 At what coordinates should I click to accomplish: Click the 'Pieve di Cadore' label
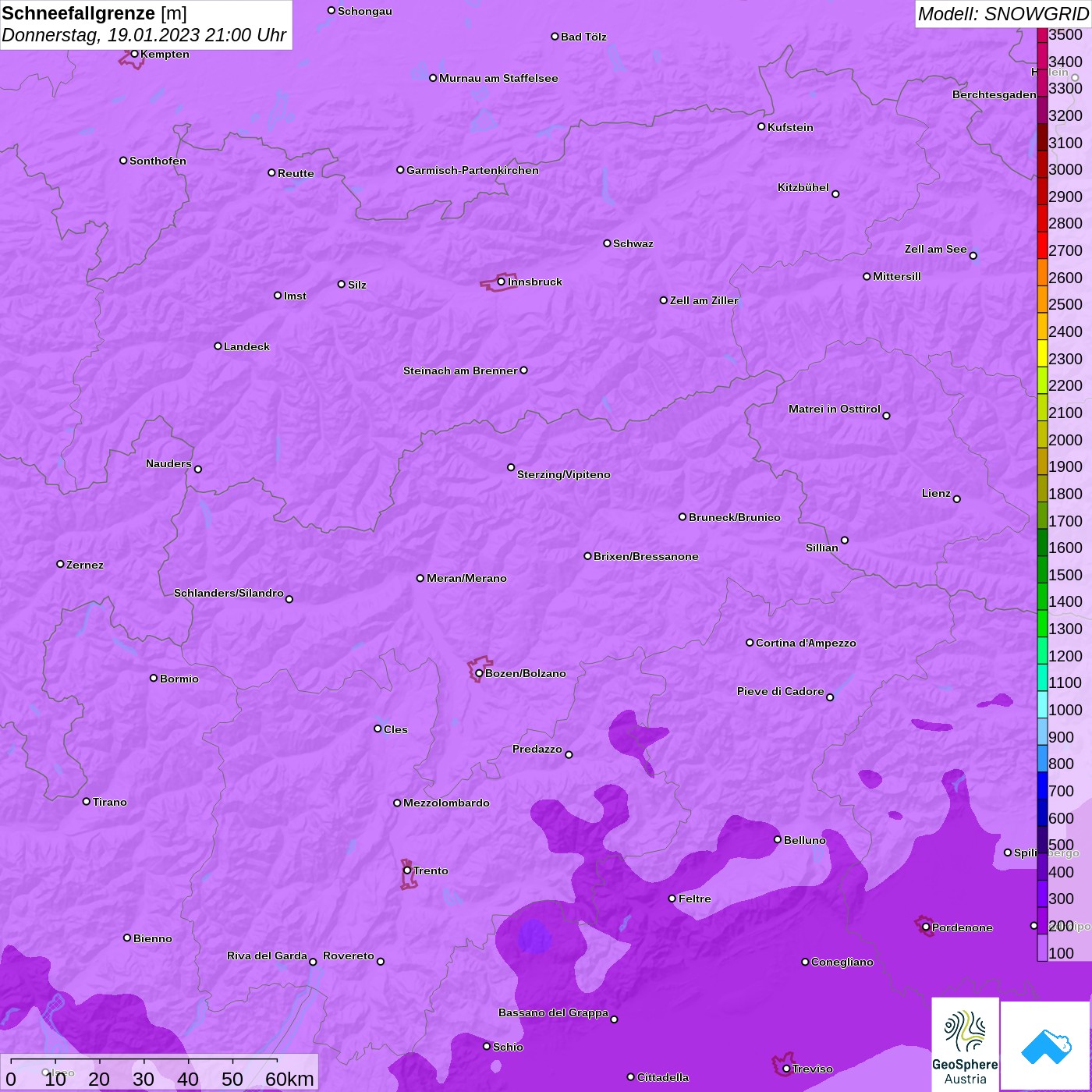point(781,691)
